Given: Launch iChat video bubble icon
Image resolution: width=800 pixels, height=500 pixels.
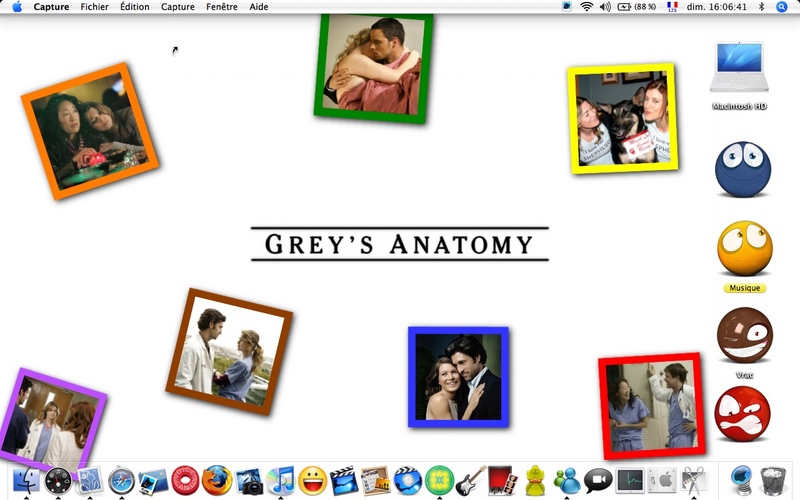Looking at the screenshot, I should (x=598, y=481).
